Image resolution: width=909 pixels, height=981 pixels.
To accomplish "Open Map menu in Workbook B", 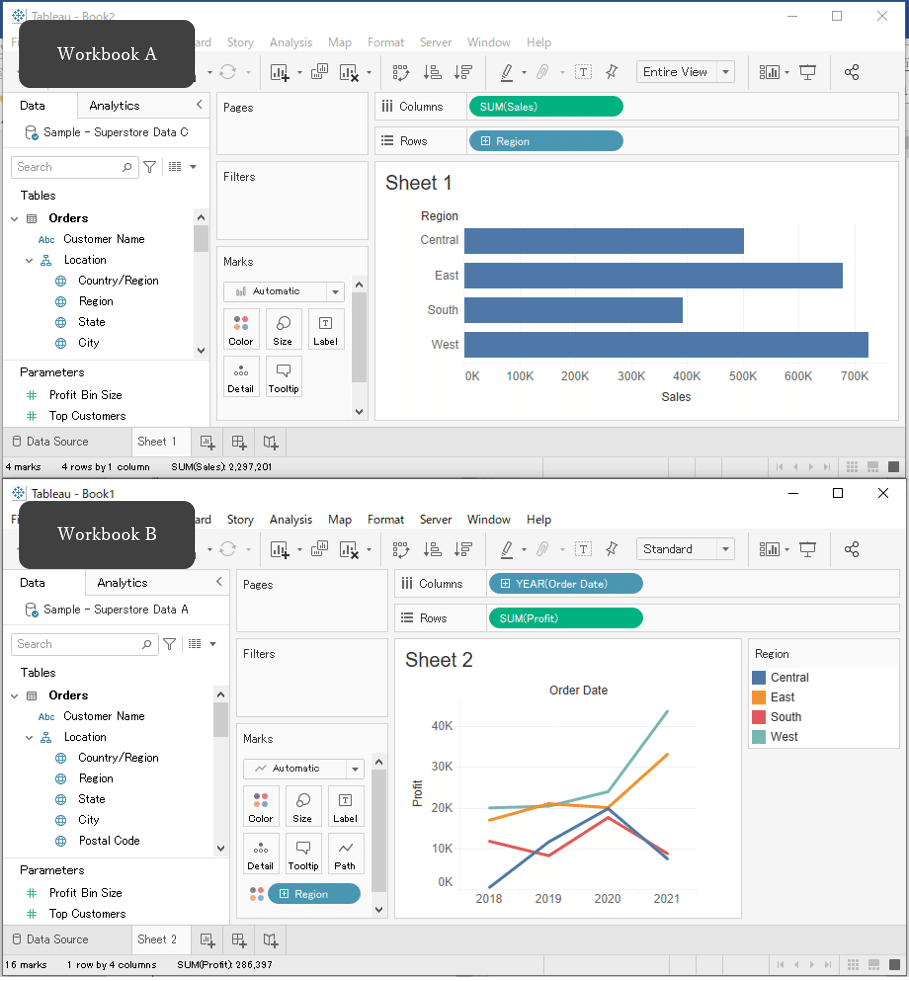I will [x=340, y=519].
